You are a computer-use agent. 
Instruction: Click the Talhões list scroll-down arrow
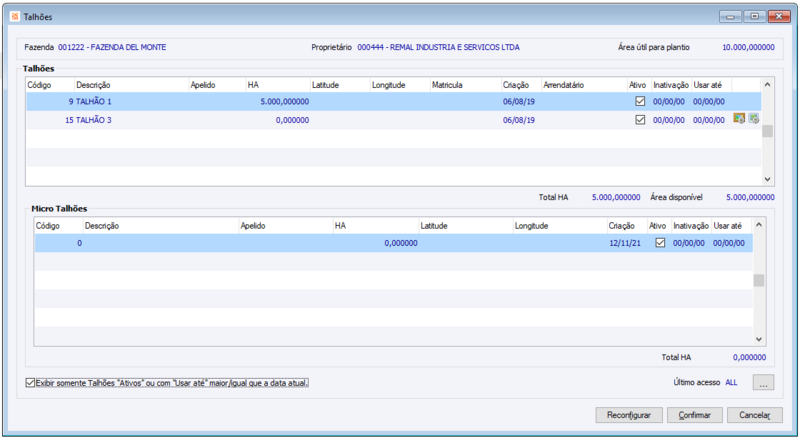click(x=767, y=179)
